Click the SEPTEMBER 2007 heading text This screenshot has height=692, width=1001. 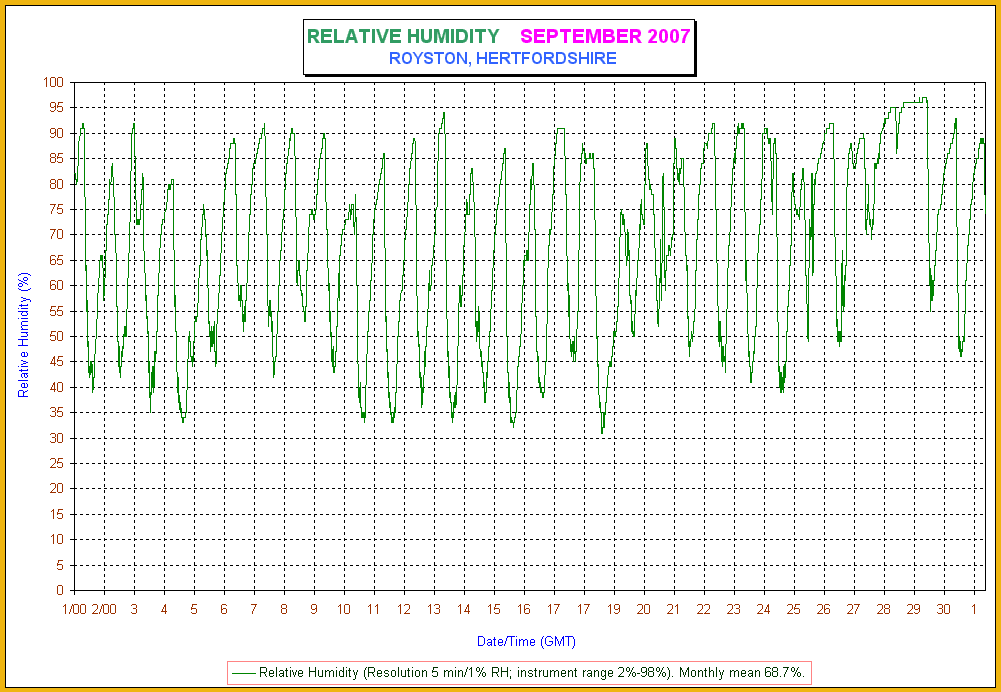604,37
